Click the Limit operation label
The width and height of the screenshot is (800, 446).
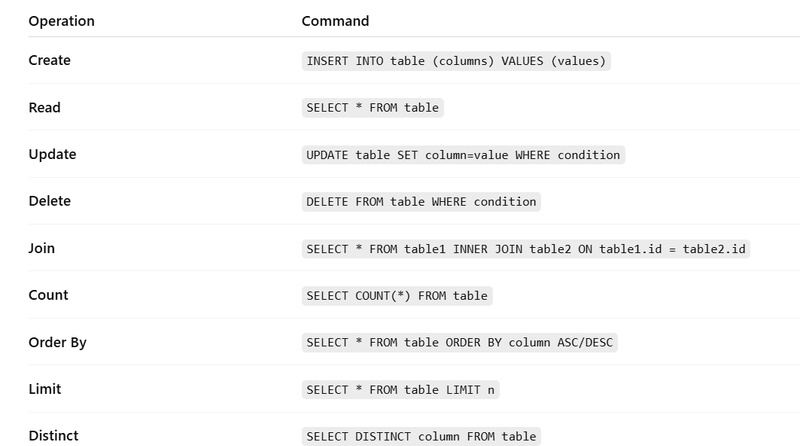coord(44,389)
